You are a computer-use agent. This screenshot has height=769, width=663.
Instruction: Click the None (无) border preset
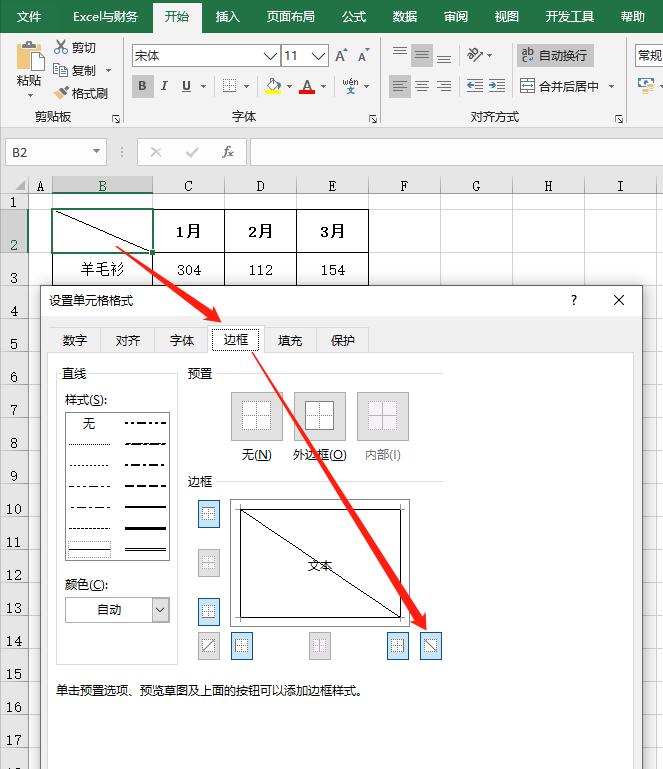tap(256, 416)
